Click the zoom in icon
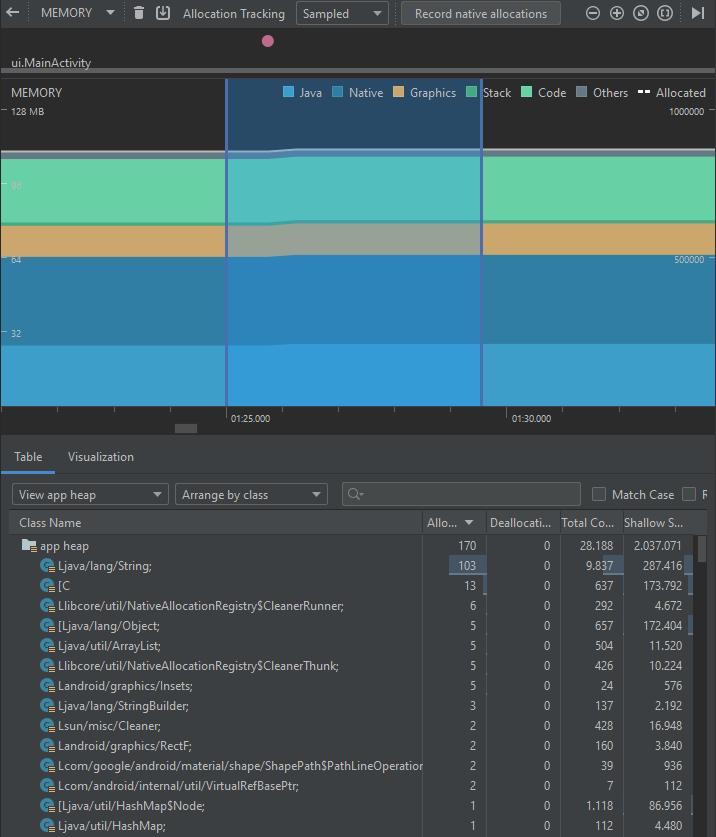This screenshot has height=837, width=716. pos(616,13)
